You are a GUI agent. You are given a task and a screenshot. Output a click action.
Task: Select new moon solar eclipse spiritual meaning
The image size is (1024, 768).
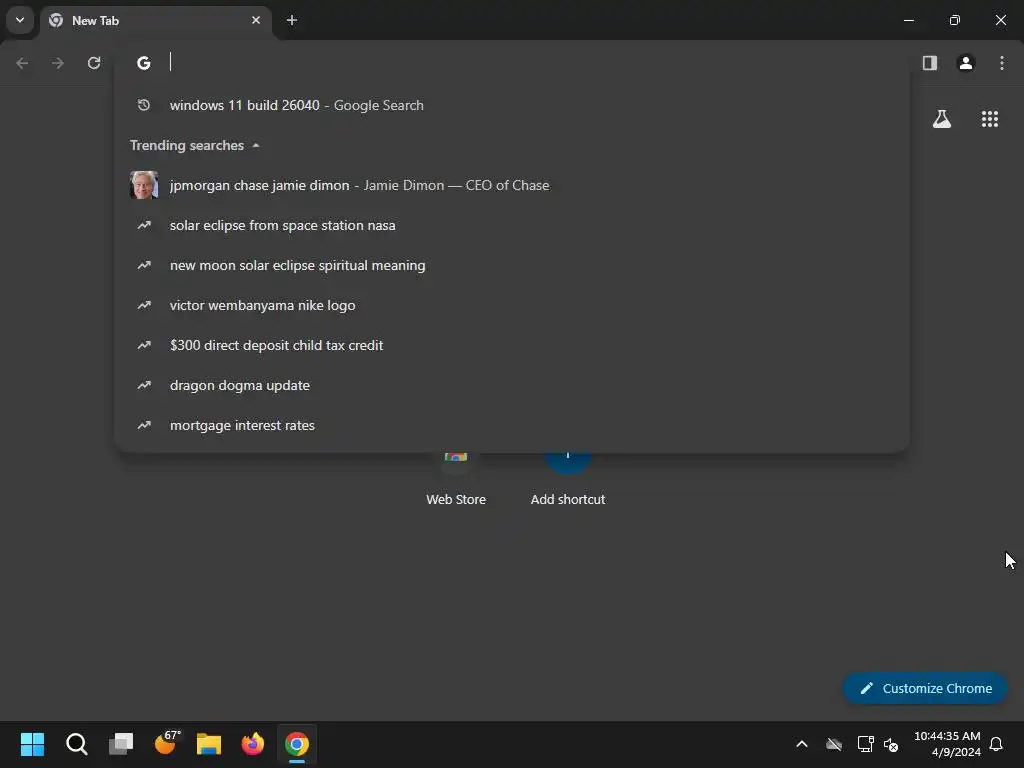click(x=512, y=265)
